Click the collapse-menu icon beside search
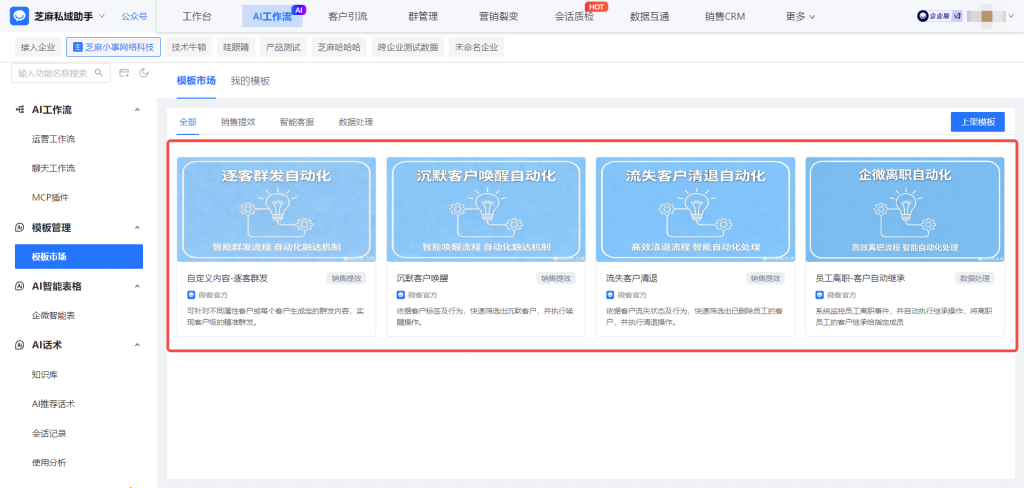Image resolution: width=1024 pixels, height=488 pixels. click(x=124, y=73)
